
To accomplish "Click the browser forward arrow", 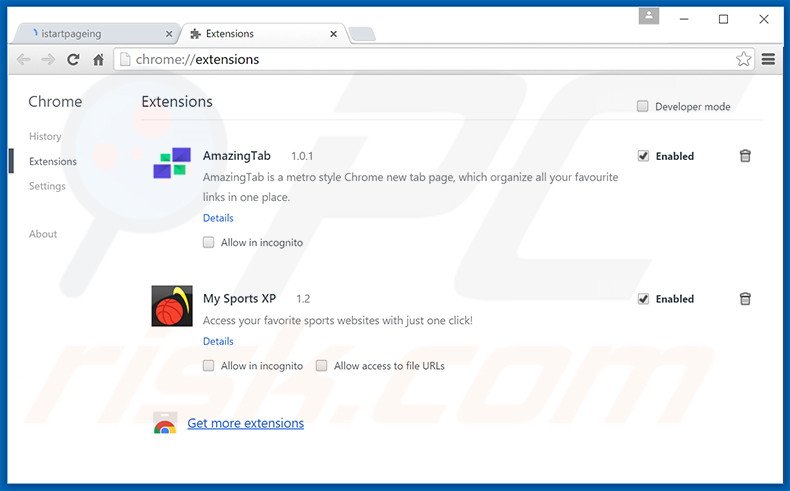I will point(48,60).
